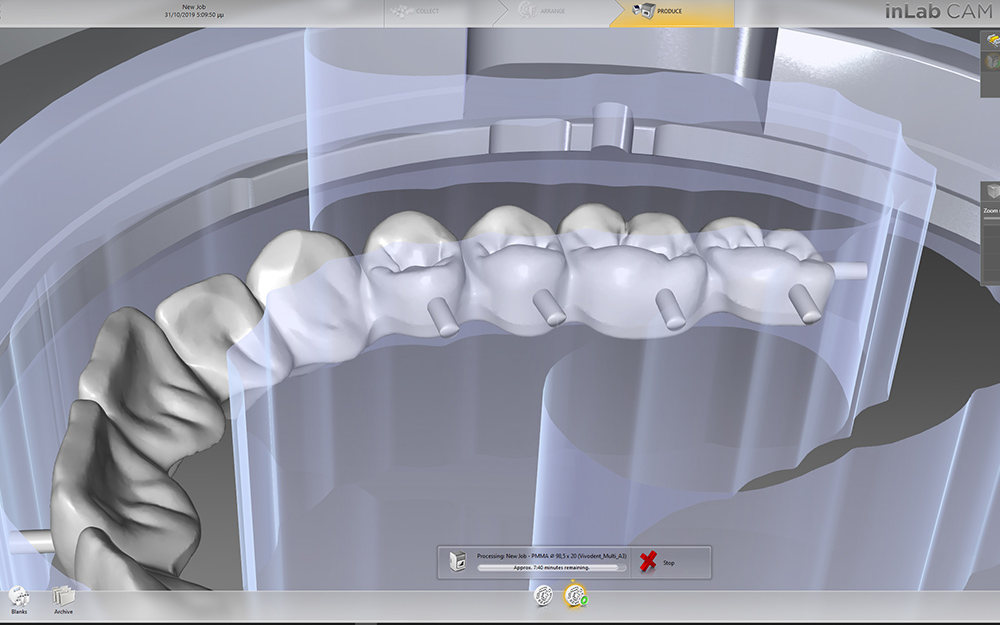Click the 'New Job' title text

coord(194,7)
